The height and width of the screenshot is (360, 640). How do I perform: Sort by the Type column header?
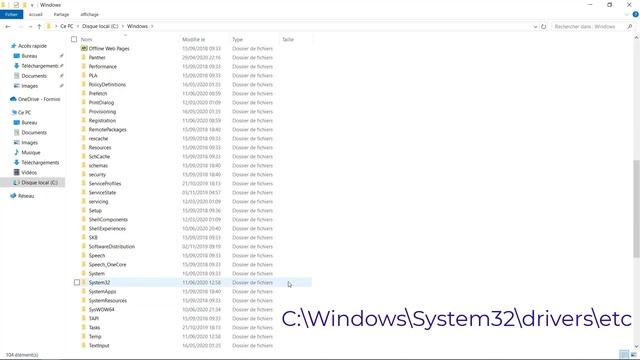tap(237, 40)
